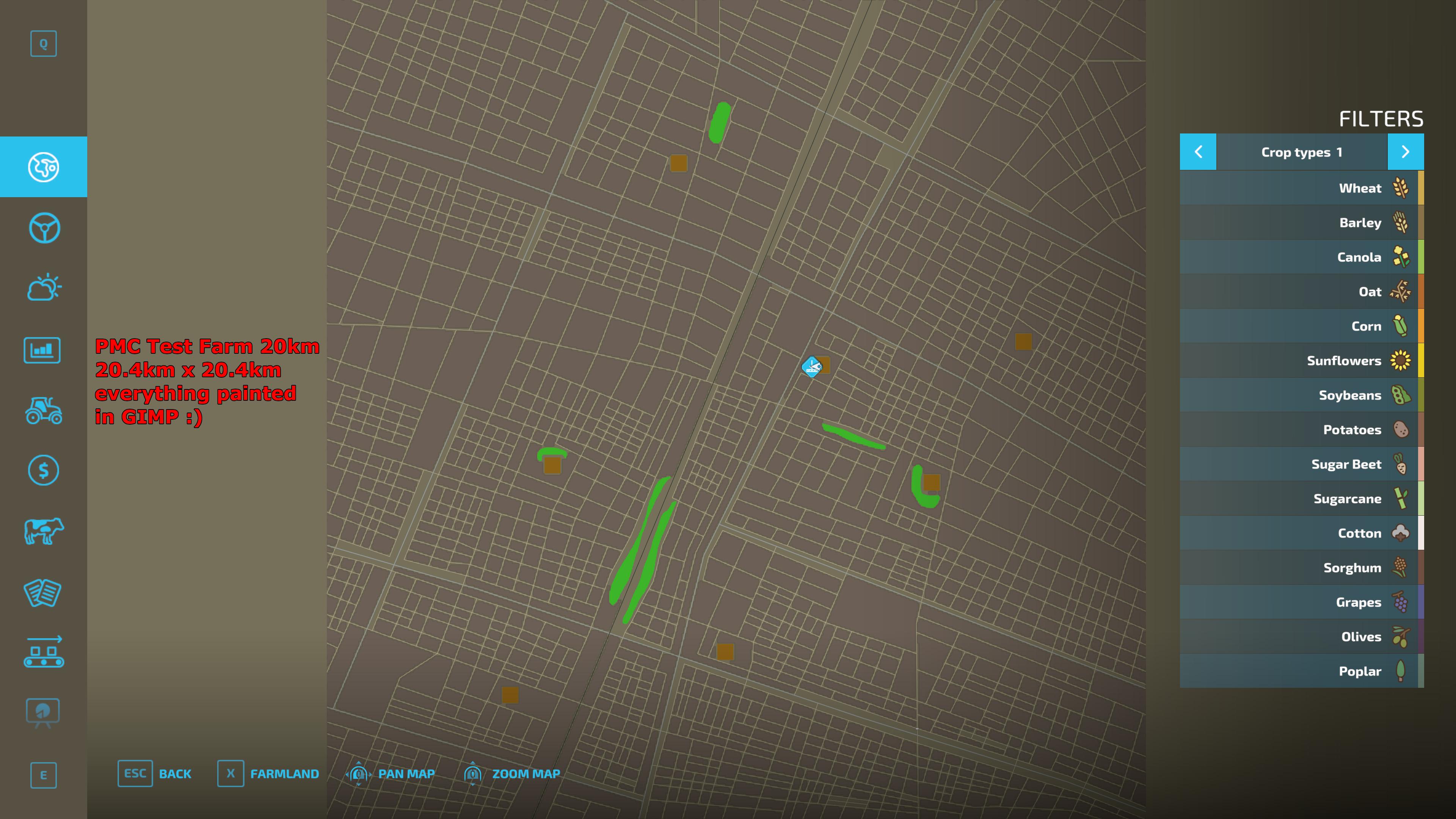Click the Potatoes icon
This screenshot has width=1456, height=819.
(1401, 430)
